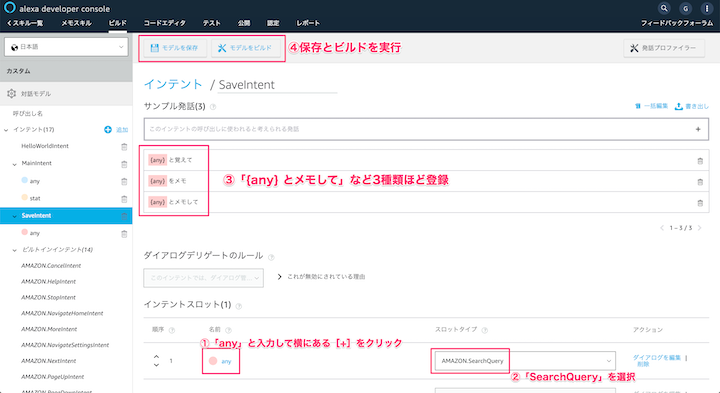Collapse the インテント(17) tree section
The height and width of the screenshot is (393, 720).
coord(6,130)
